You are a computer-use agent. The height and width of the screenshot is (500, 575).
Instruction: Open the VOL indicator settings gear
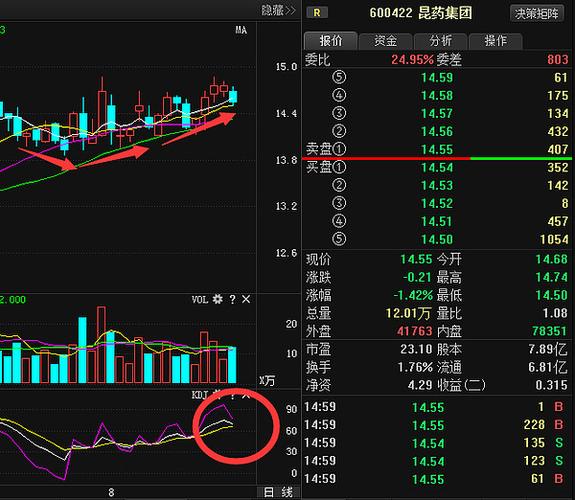(218, 299)
